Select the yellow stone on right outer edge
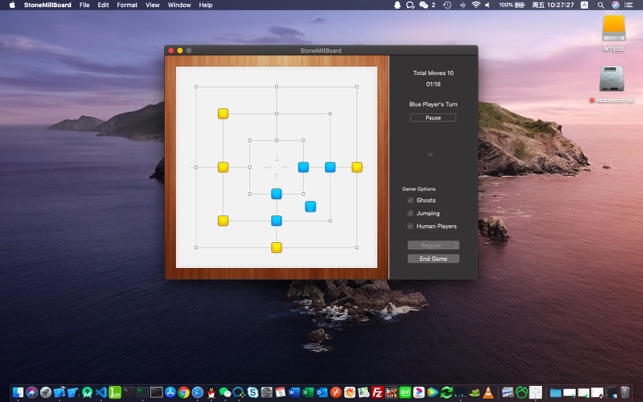 (357, 167)
